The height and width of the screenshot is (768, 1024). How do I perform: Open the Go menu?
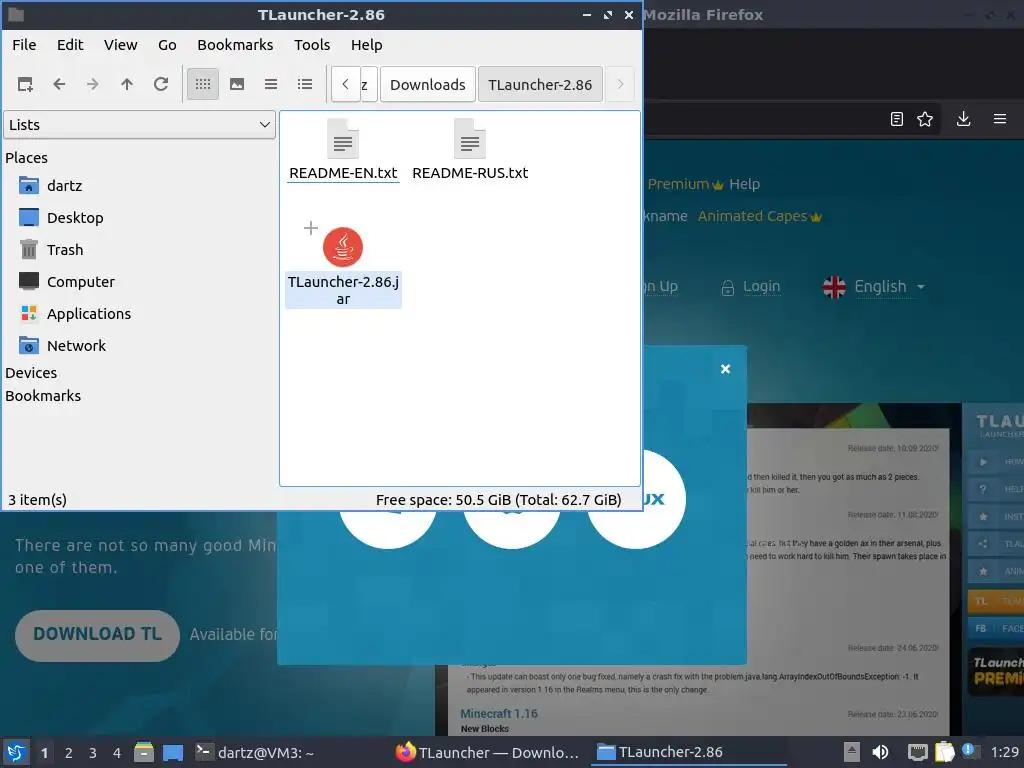tap(167, 45)
